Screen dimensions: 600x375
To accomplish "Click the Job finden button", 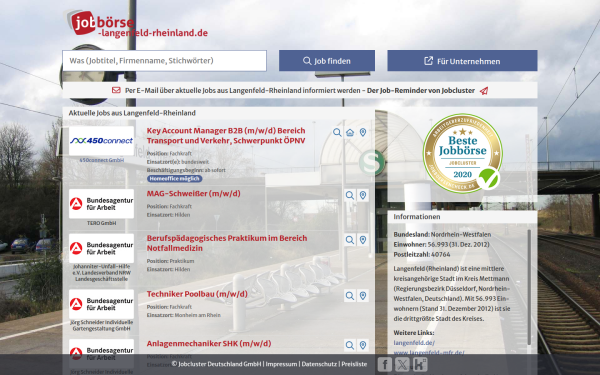I will coord(327,61).
